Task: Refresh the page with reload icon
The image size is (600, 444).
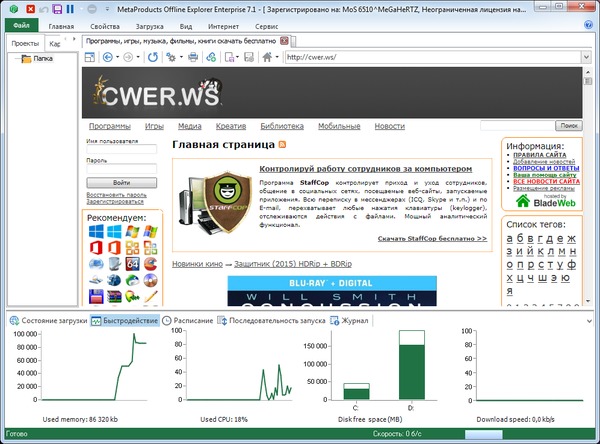Action: pos(153,57)
